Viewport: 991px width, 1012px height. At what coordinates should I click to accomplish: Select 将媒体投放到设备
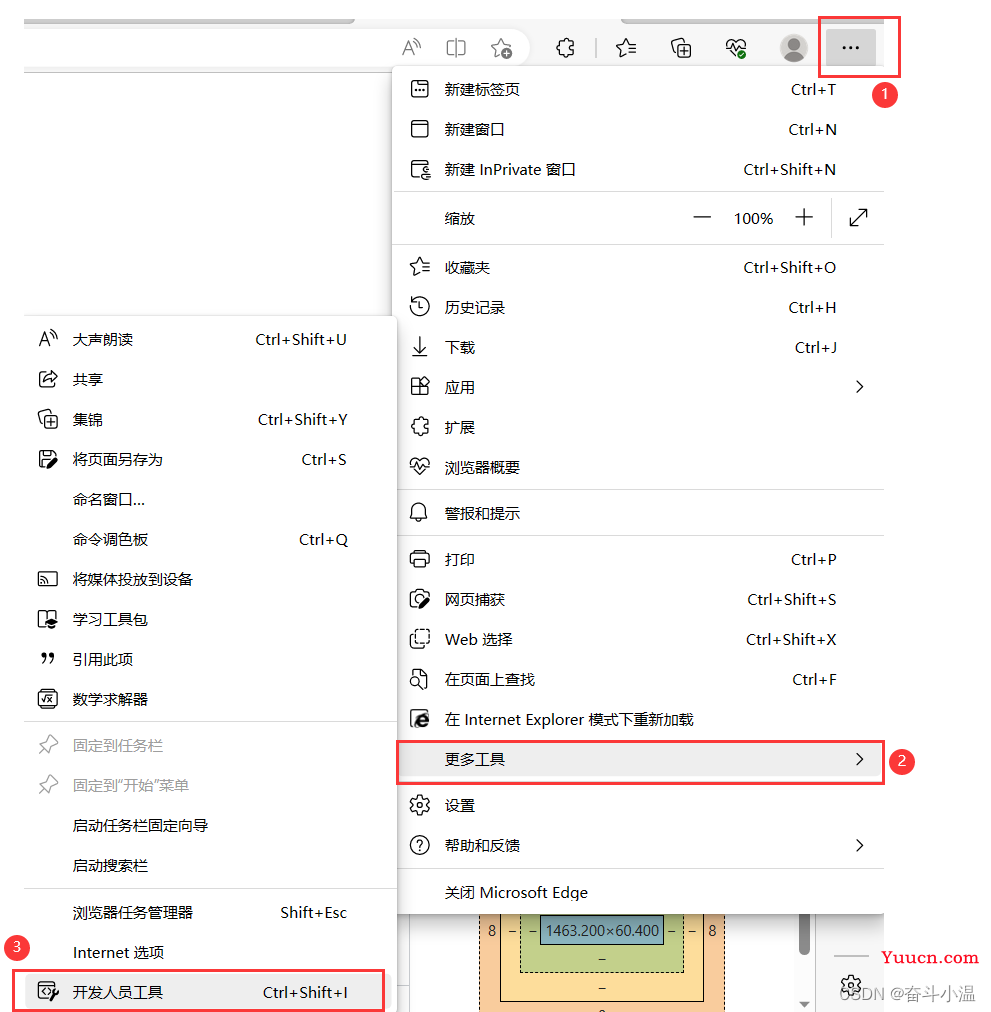point(209,580)
